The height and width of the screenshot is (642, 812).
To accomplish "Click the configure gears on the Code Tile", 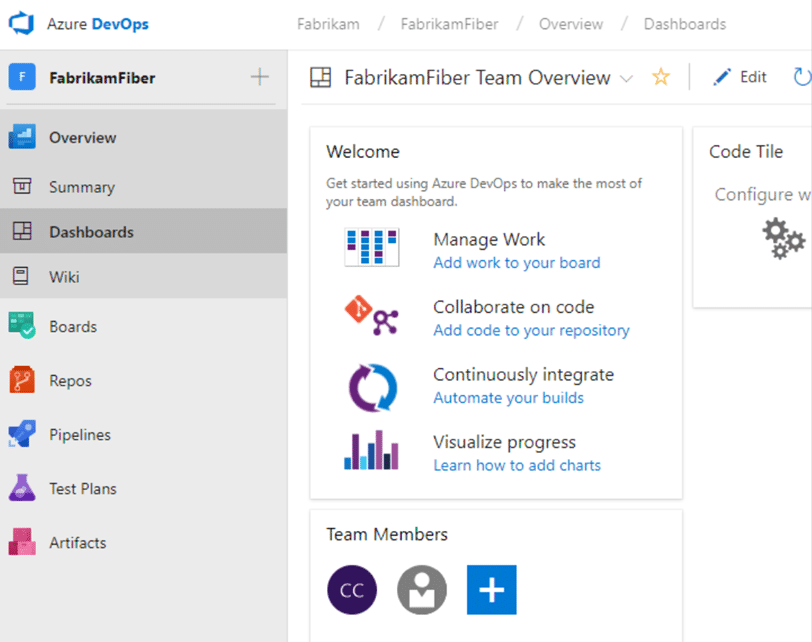I will coord(782,238).
